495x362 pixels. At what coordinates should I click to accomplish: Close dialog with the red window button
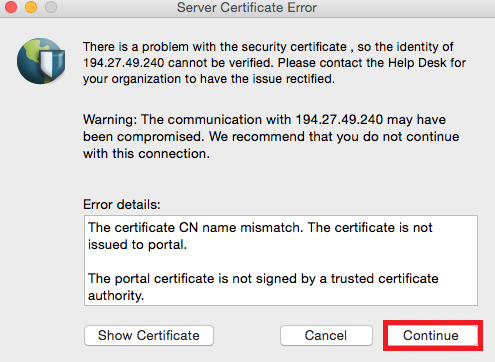coord(11,7)
